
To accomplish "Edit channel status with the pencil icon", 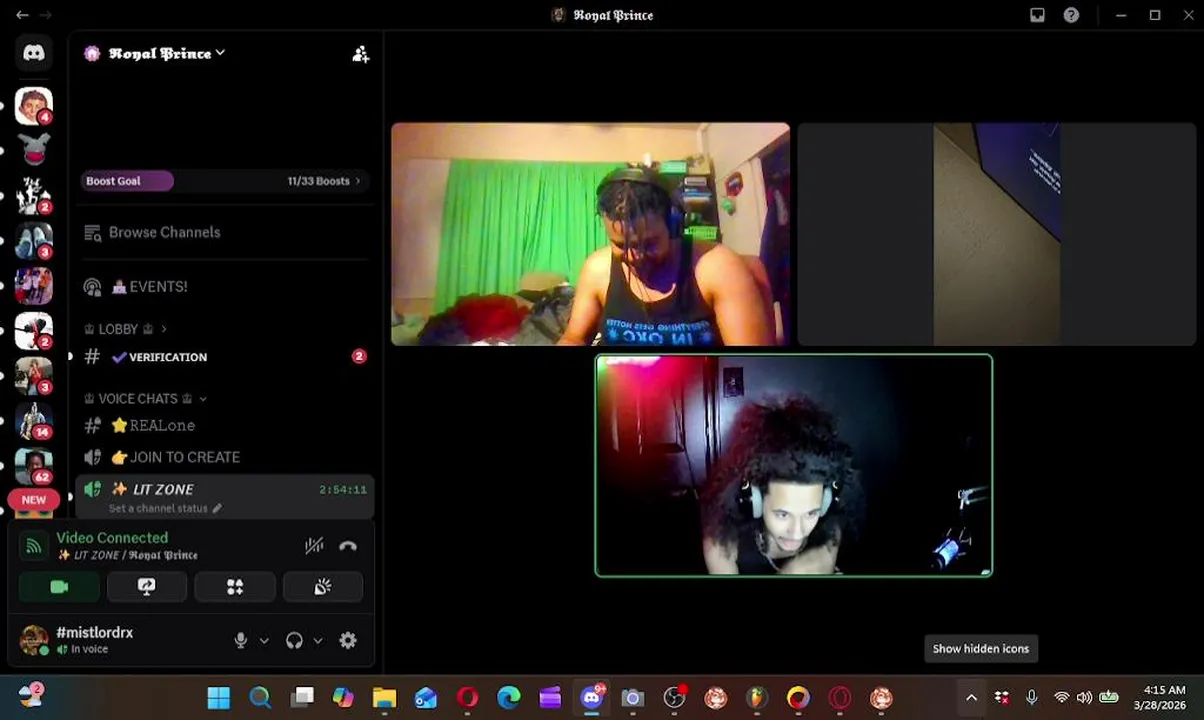I will click(x=217, y=508).
